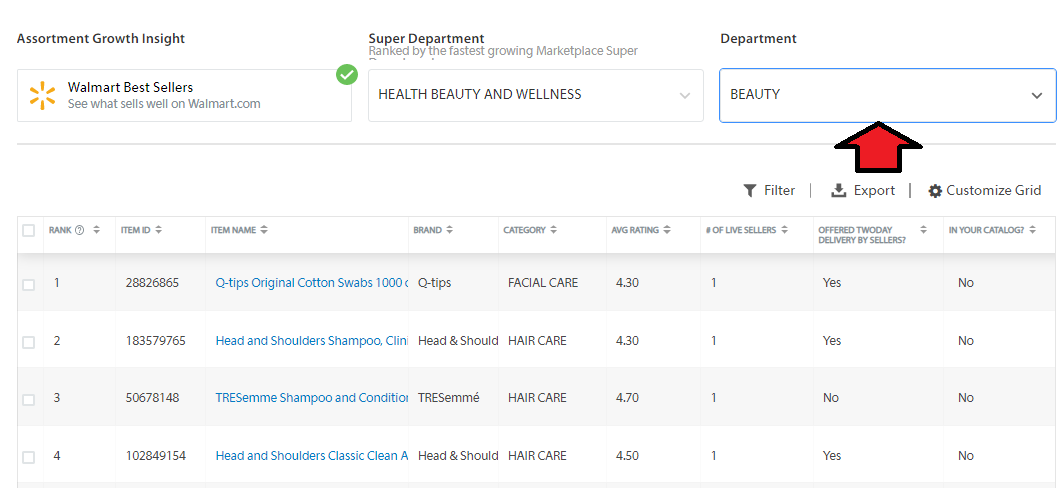The image size is (1064, 488).
Task: Sort by Item ID column arrows
Action: coord(158,230)
